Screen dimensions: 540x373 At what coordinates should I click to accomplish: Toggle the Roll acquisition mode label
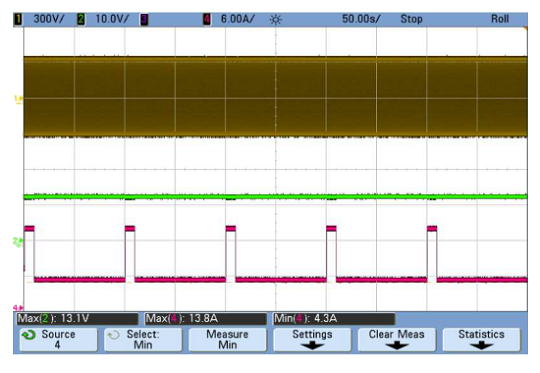click(500, 19)
